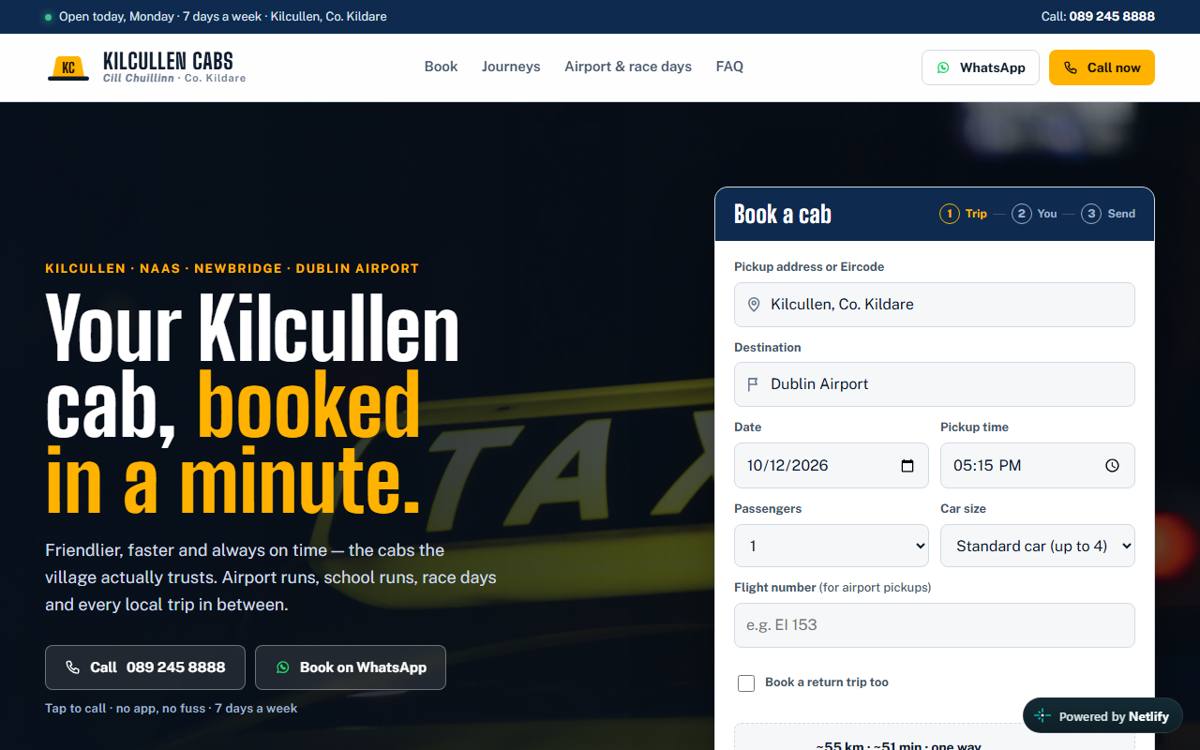
Task: Open the calendar picker icon in the Date field
Action: click(908, 465)
